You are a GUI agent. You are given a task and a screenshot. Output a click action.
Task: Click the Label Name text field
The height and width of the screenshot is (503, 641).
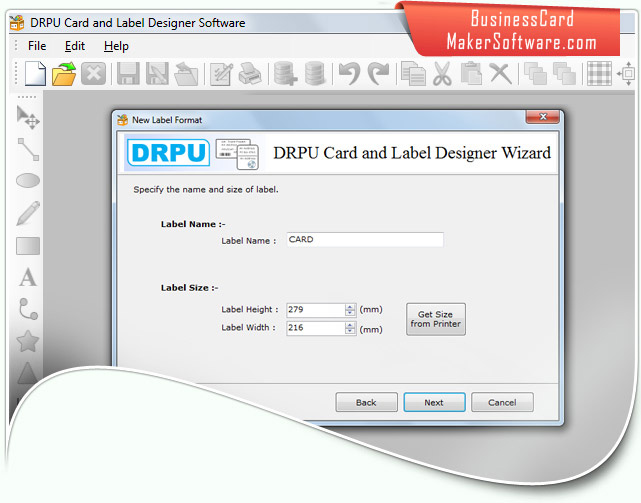tap(365, 240)
